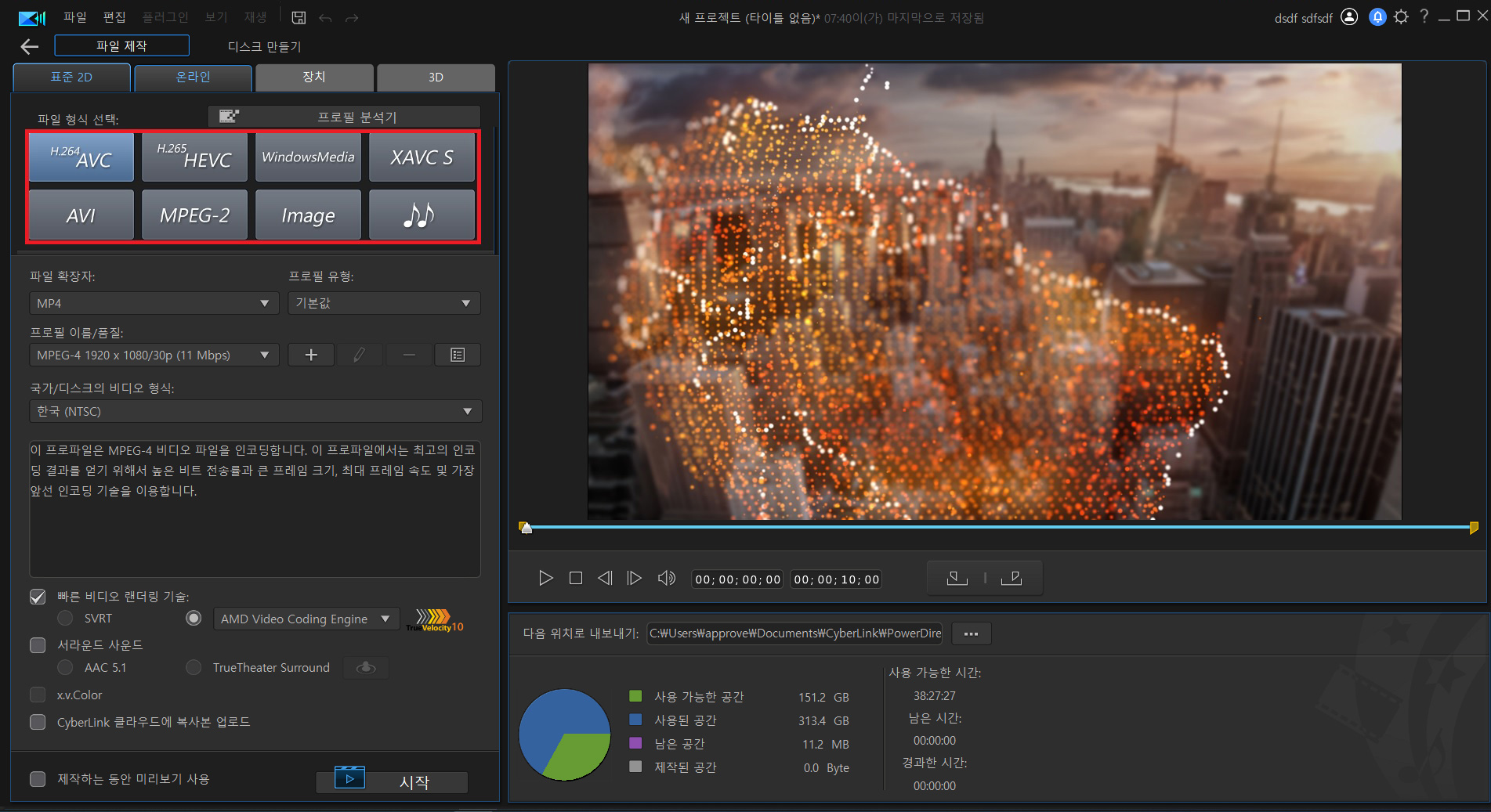Click the stop playback square icon
The image size is (1491, 812).
(x=576, y=579)
